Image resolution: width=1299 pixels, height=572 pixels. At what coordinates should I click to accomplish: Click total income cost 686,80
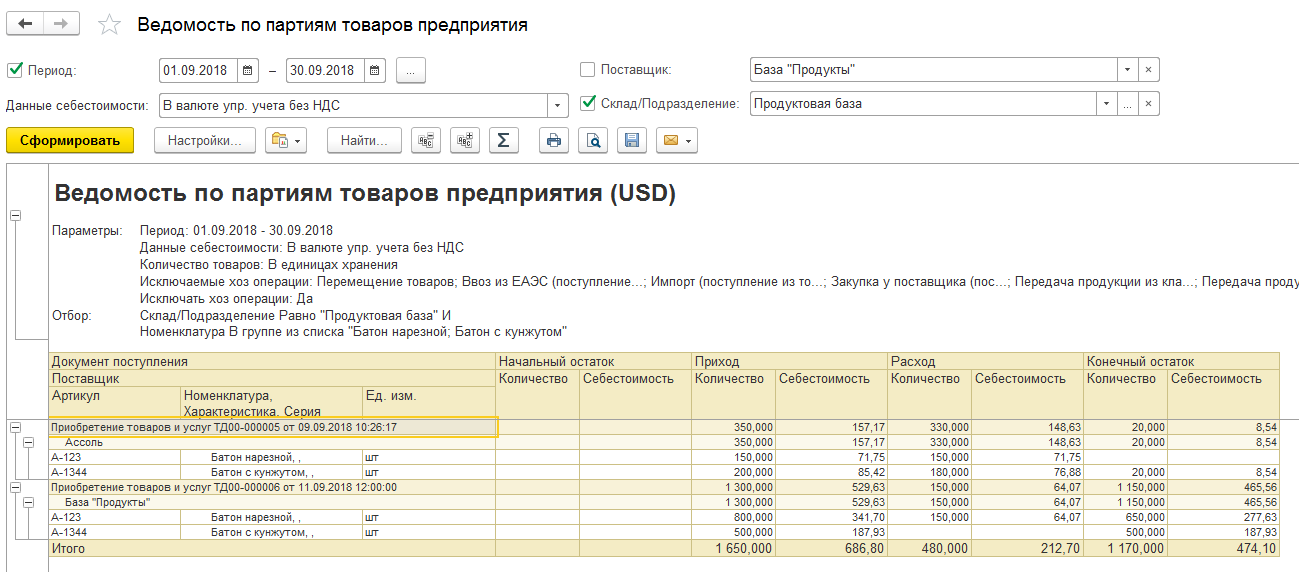coord(832,548)
